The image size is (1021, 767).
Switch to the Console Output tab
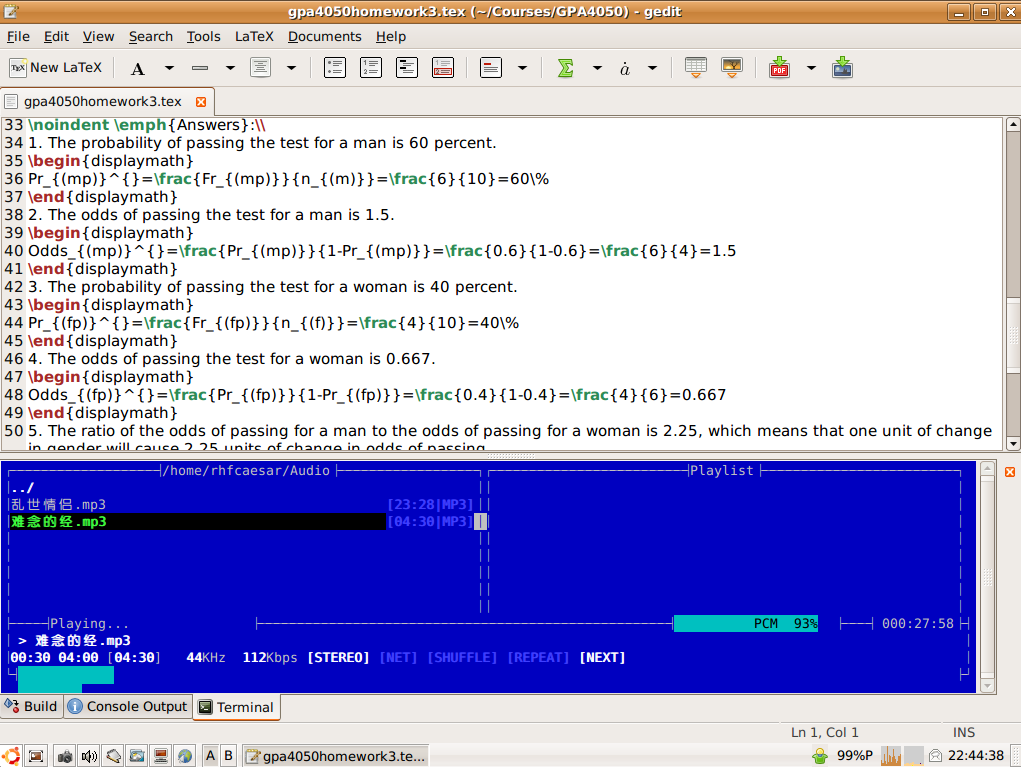128,706
